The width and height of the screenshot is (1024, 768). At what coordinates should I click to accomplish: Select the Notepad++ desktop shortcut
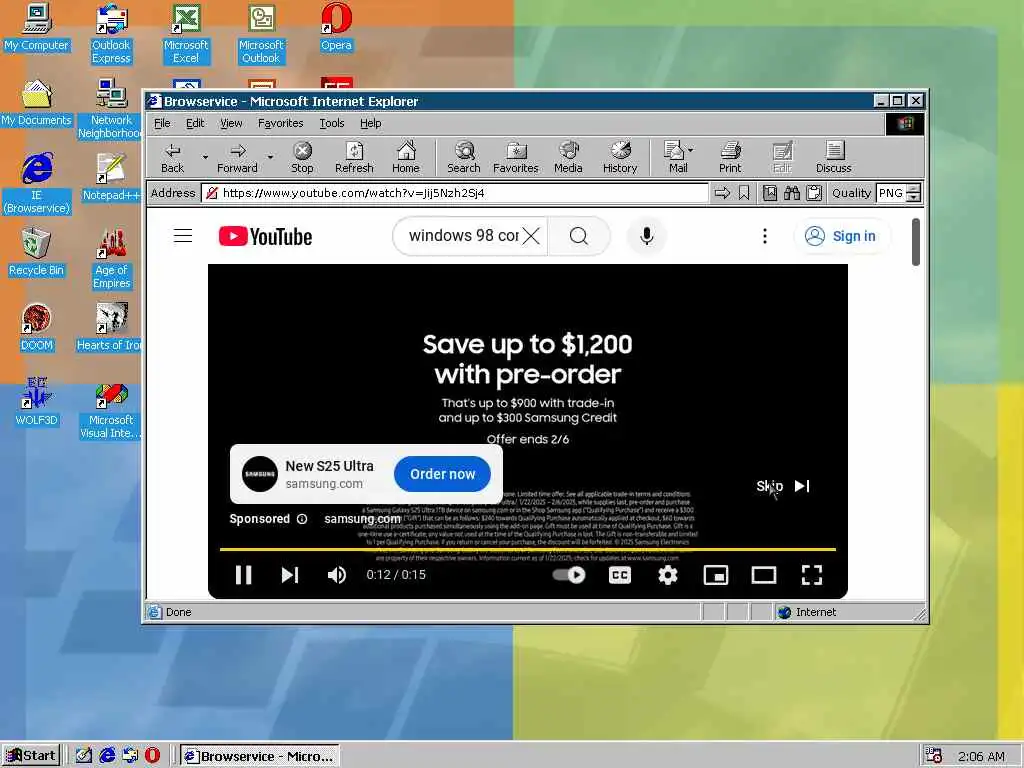pos(111,177)
